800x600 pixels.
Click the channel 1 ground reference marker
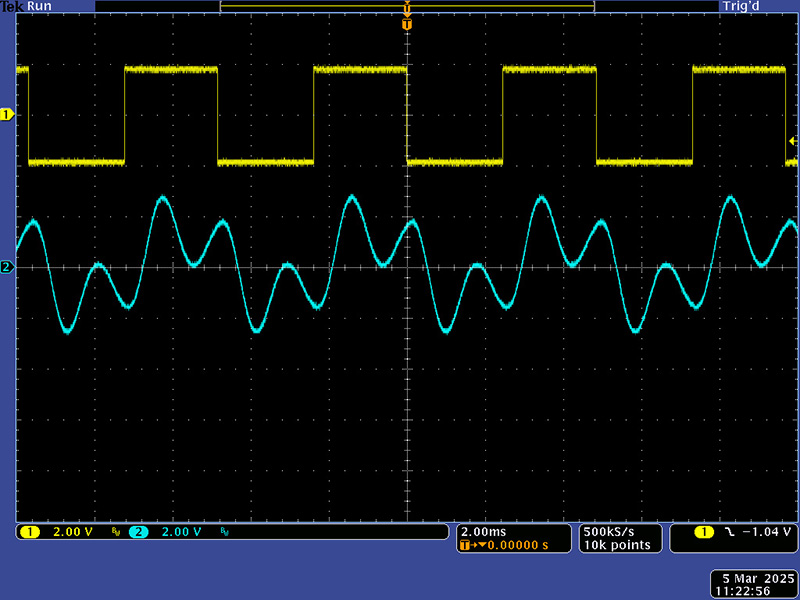click(7, 115)
